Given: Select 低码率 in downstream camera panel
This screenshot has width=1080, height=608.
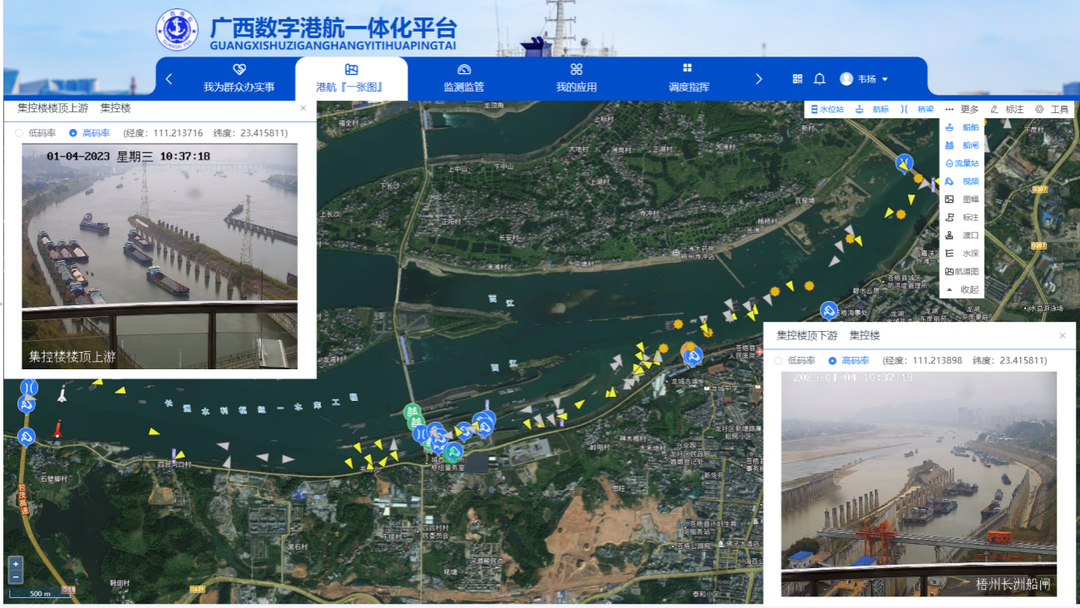Looking at the screenshot, I should tap(779, 361).
